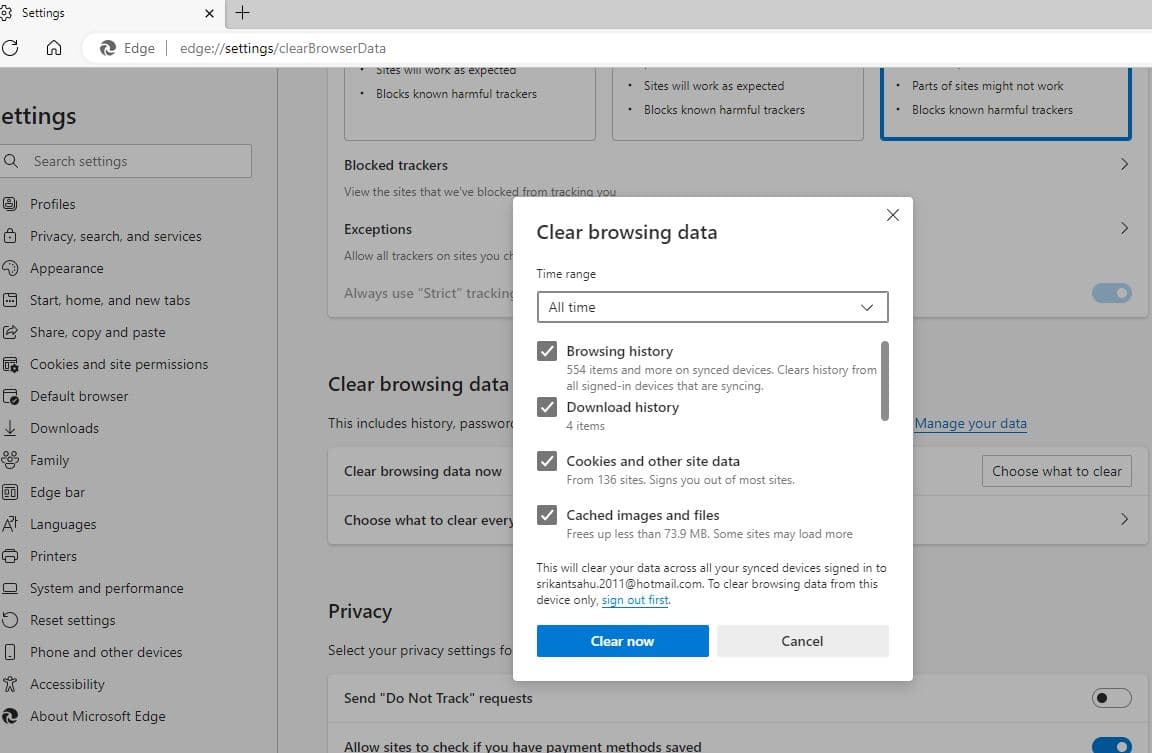Uncheck Cached images and files
Image resolution: width=1152 pixels, height=753 pixels.
[546, 515]
